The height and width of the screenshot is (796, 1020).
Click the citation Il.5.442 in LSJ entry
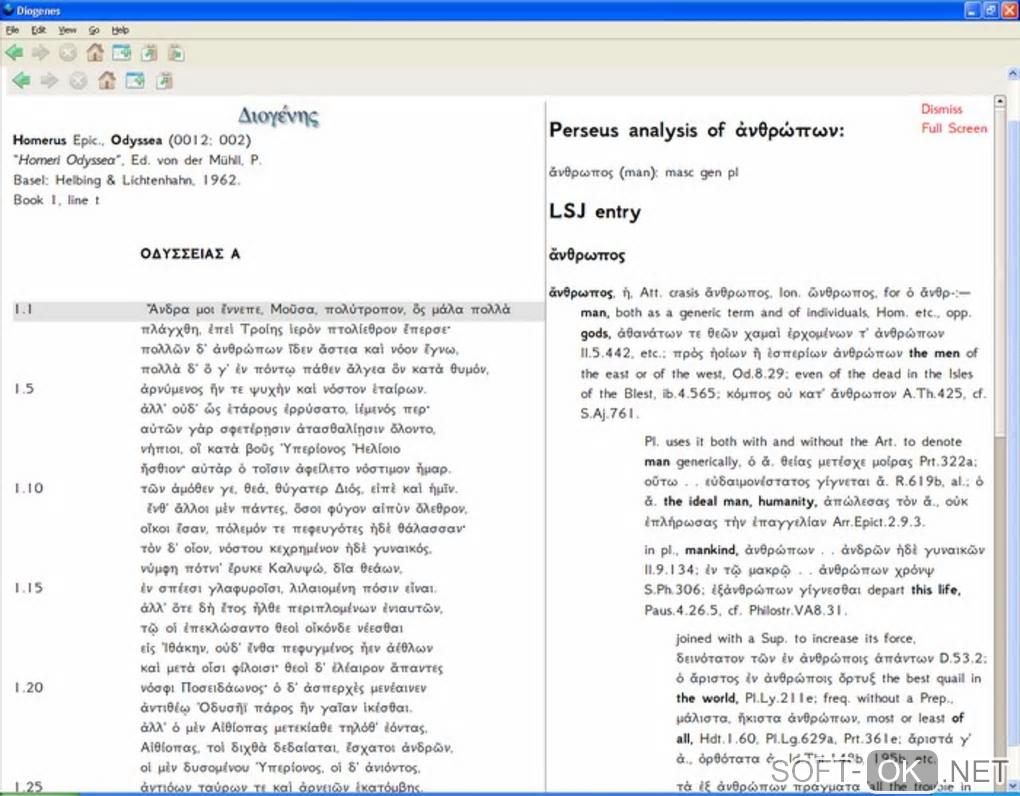pos(606,353)
